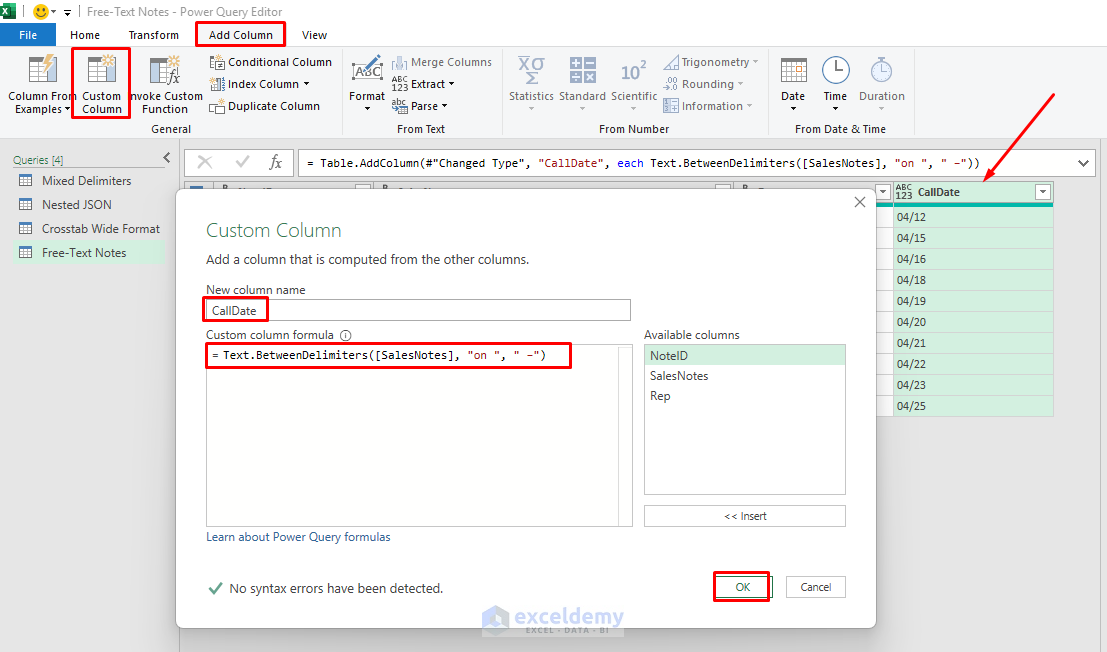Open CallDate column filter dropdown
Screen dimensions: 1107x652
tap(1043, 192)
